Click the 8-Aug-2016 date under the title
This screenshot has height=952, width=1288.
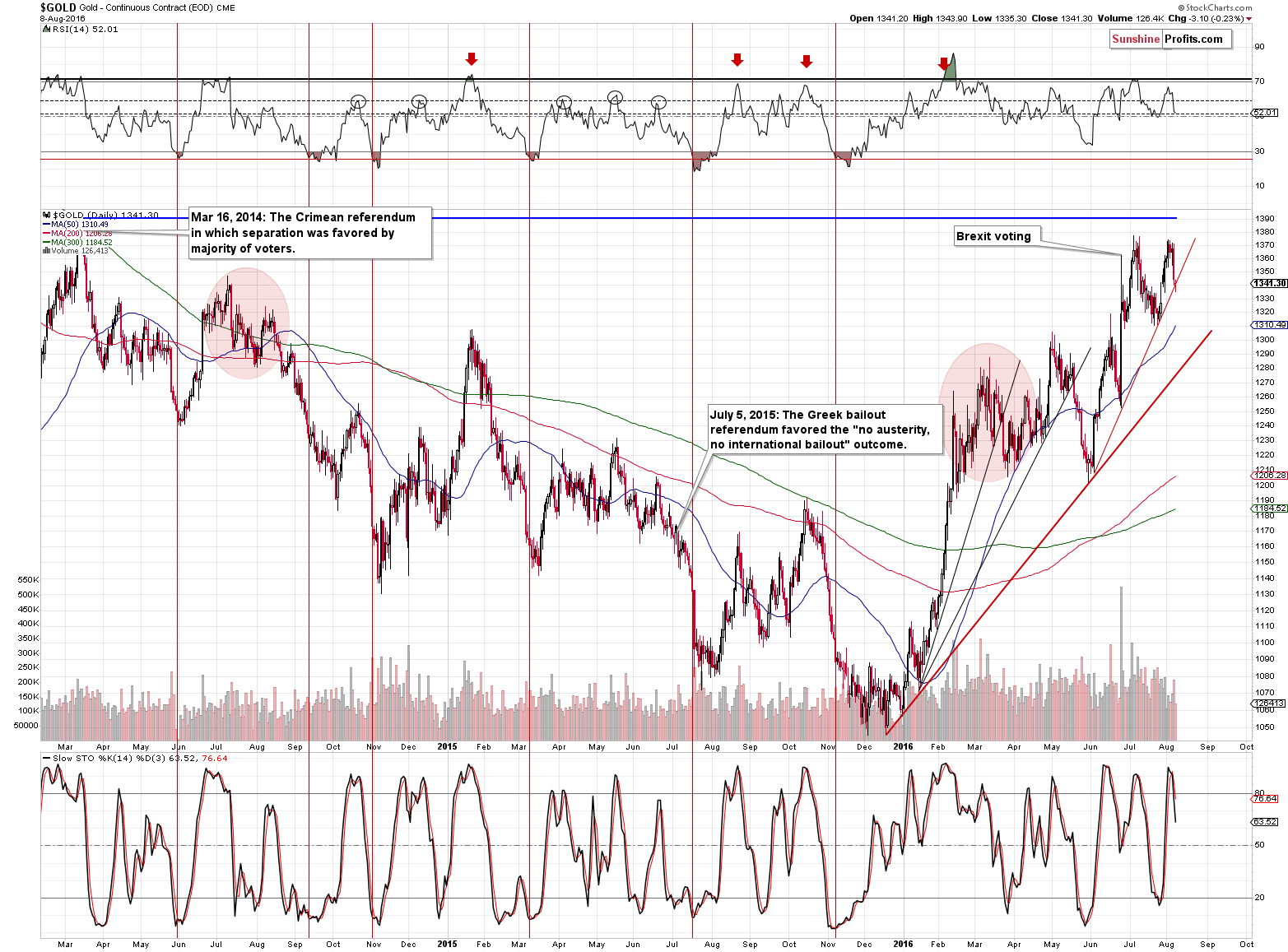(x=63, y=18)
